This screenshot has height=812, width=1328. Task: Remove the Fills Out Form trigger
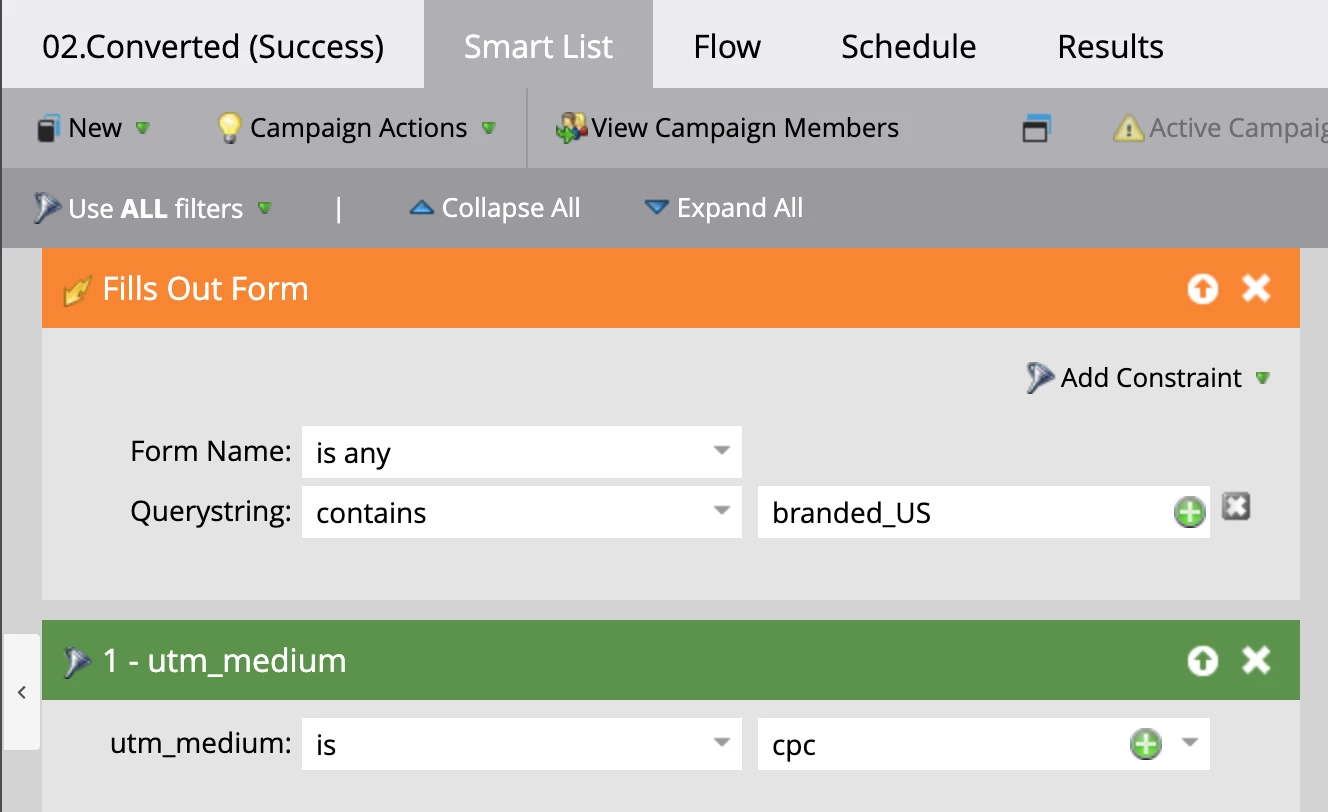coord(1256,289)
